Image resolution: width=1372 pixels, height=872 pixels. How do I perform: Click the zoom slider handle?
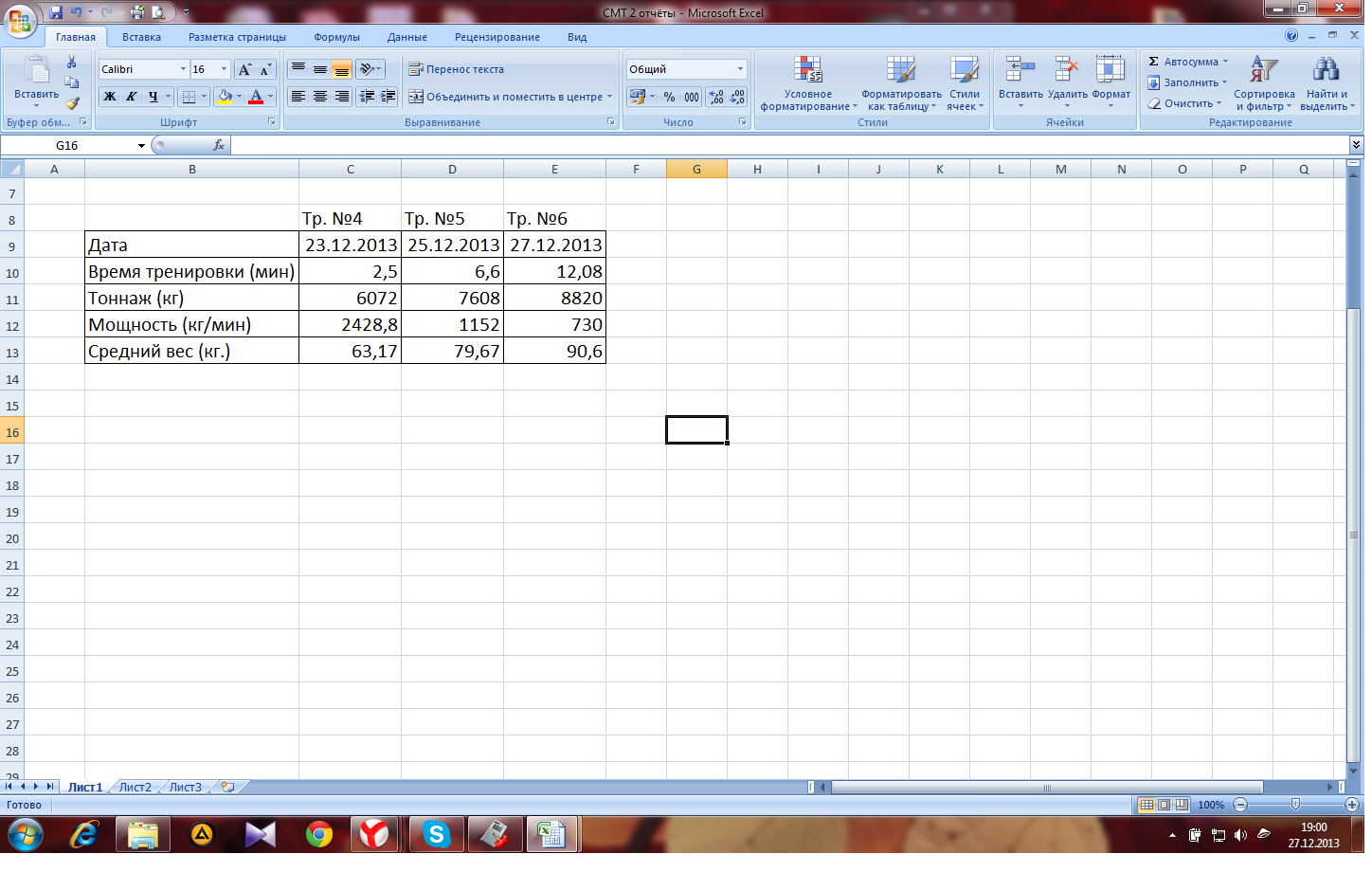pos(1295,805)
